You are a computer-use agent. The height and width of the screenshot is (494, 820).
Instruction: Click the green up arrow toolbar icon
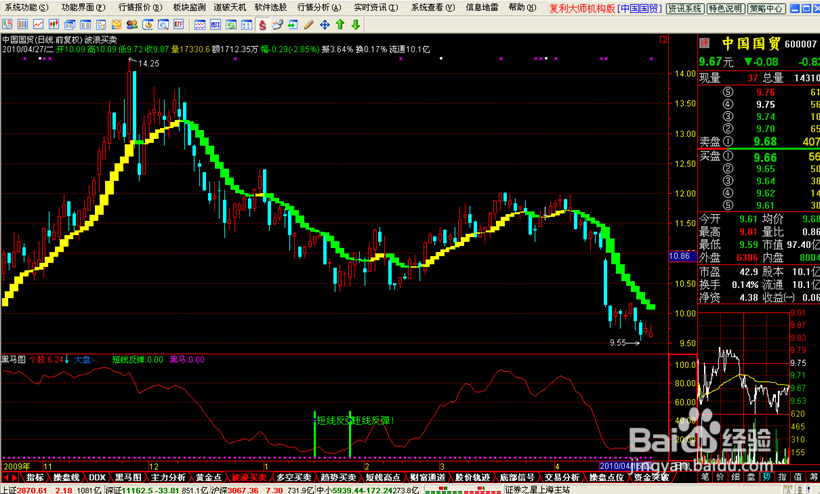[340, 25]
